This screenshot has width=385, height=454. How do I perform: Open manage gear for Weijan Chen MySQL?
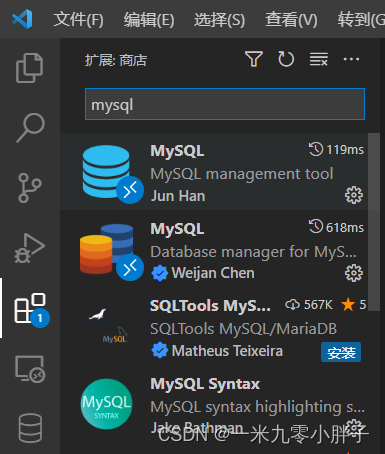coord(354,273)
